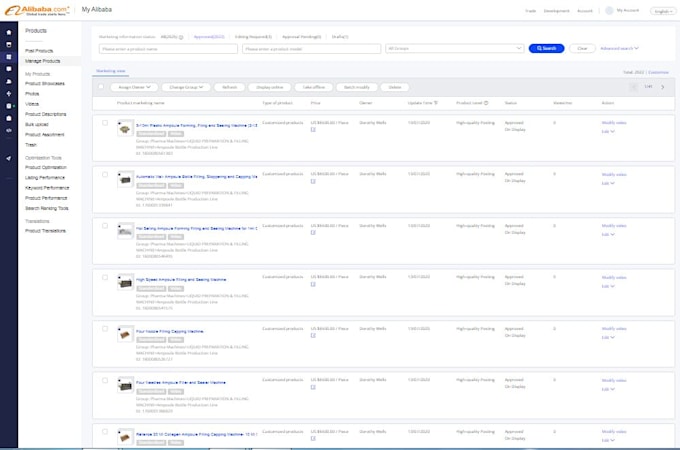This screenshot has width=680, height=450.
Task: Click price edit icon for Automatic Vial Ampoule row
Action: tap(313, 181)
